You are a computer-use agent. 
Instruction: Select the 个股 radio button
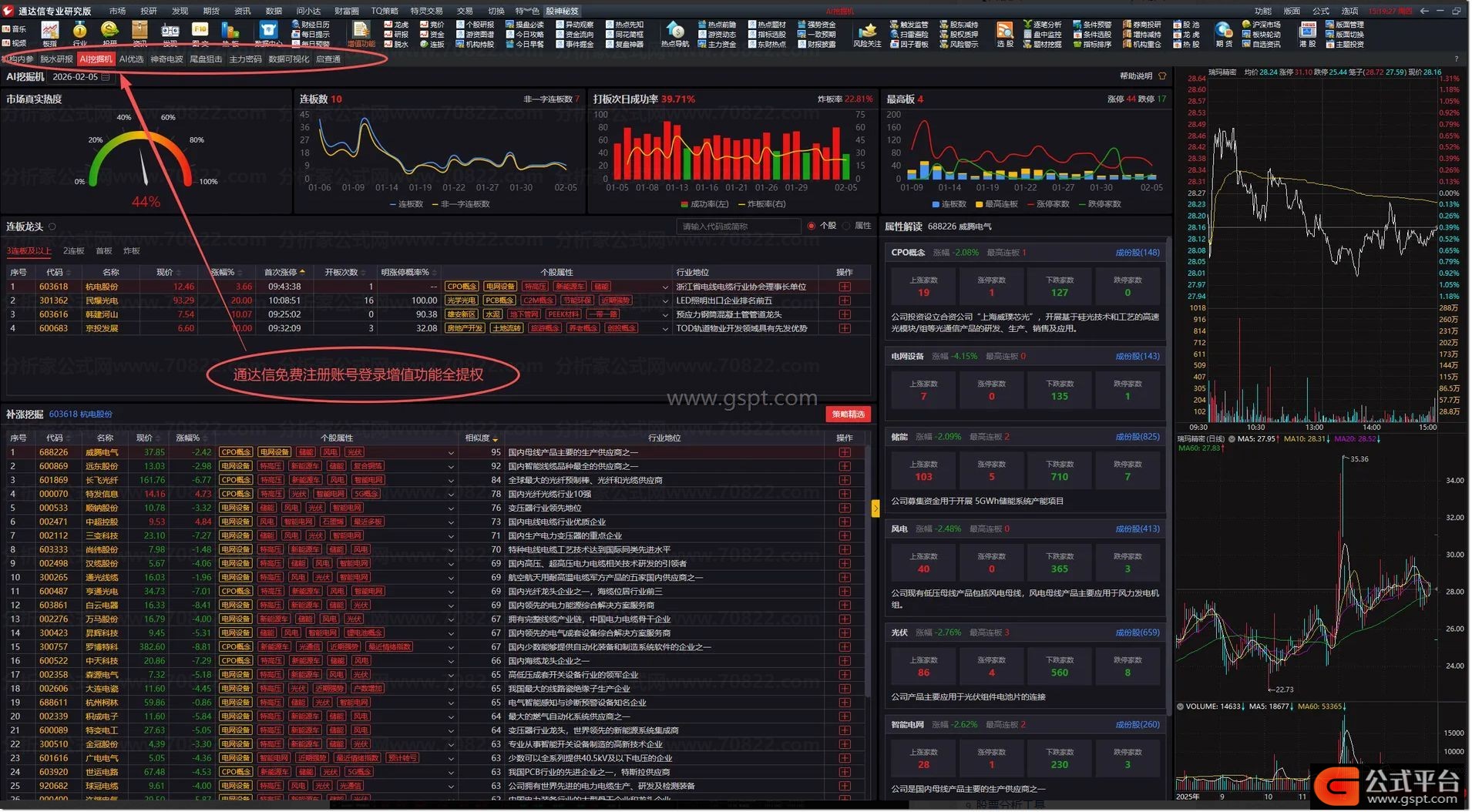[x=812, y=226]
